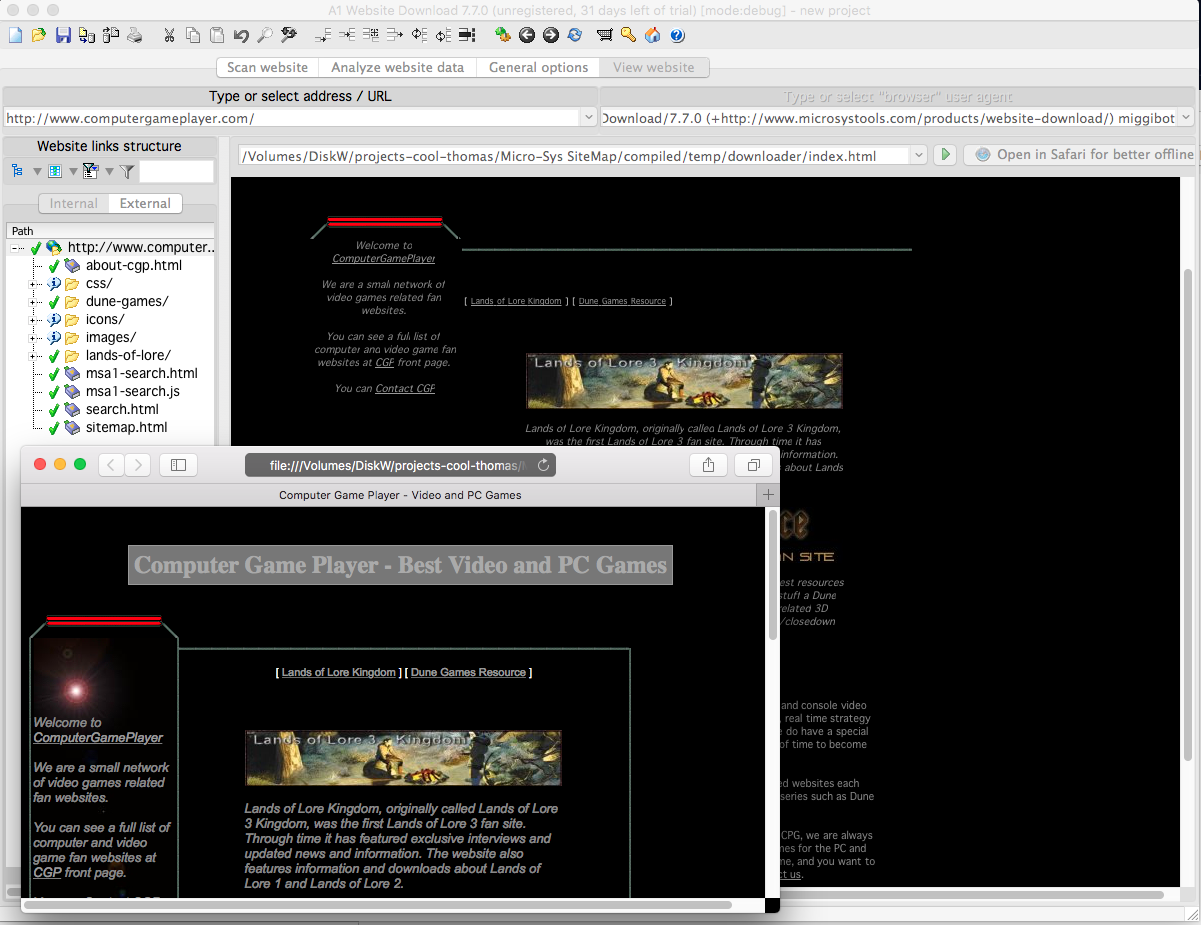Select the General options tab

(538, 67)
